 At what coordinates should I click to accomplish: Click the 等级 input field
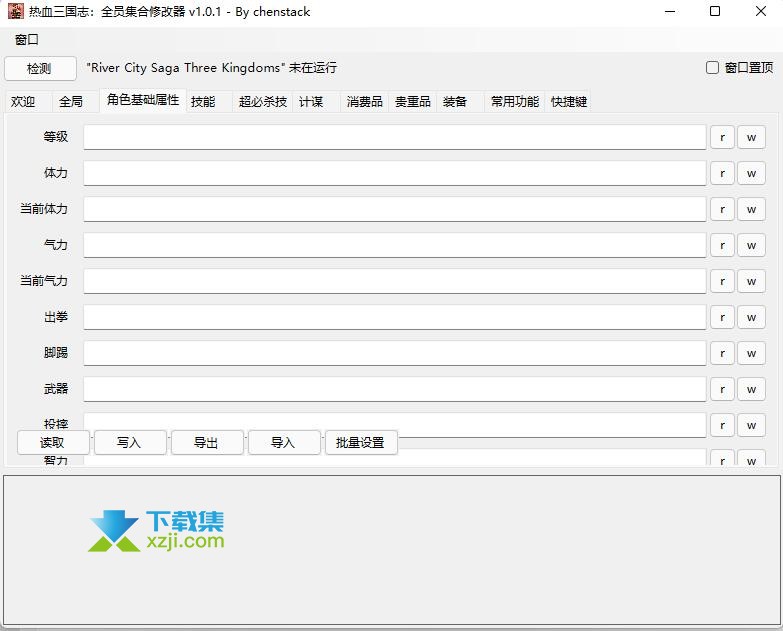(x=394, y=137)
